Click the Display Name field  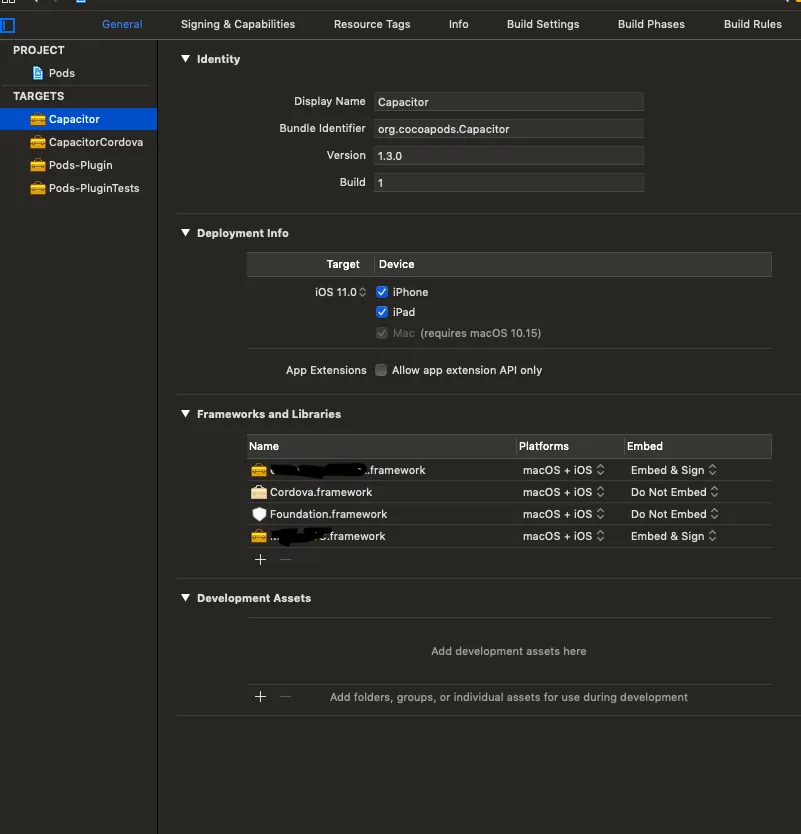point(508,102)
